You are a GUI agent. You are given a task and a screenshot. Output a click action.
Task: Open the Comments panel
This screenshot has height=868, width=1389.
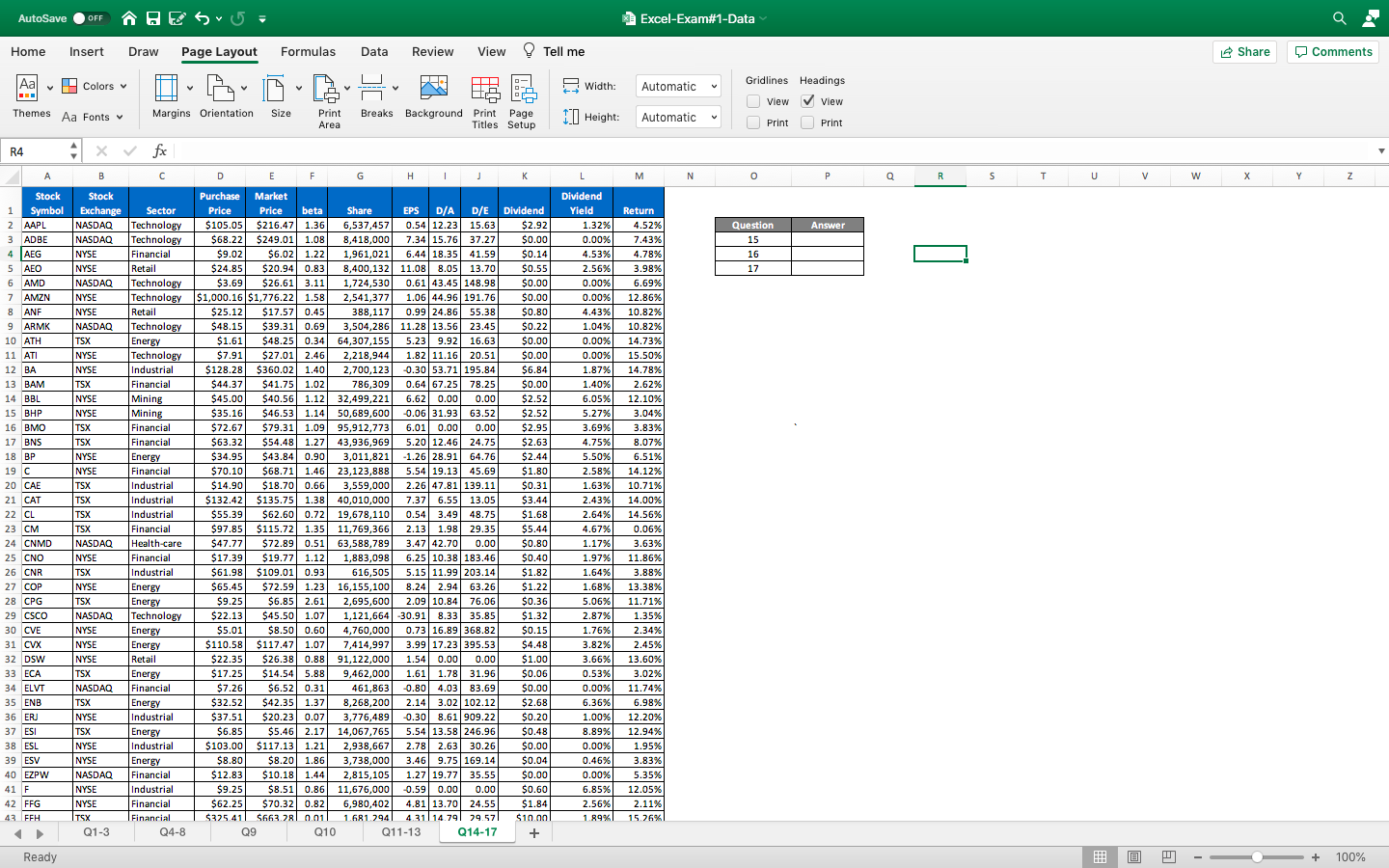tap(1332, 51)
